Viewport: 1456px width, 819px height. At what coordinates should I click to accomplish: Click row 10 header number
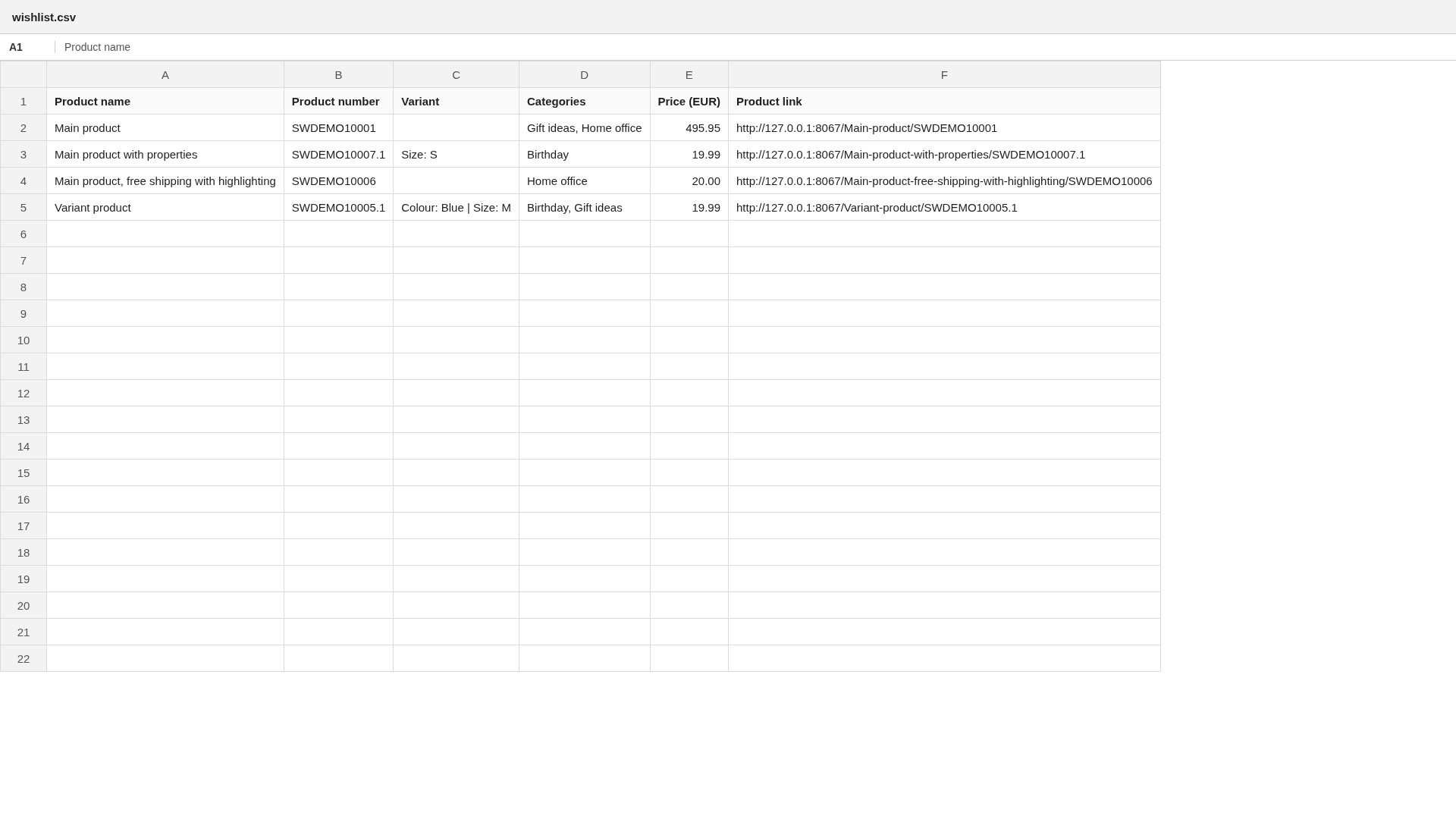pyautogui.click(x=24, y=340)
